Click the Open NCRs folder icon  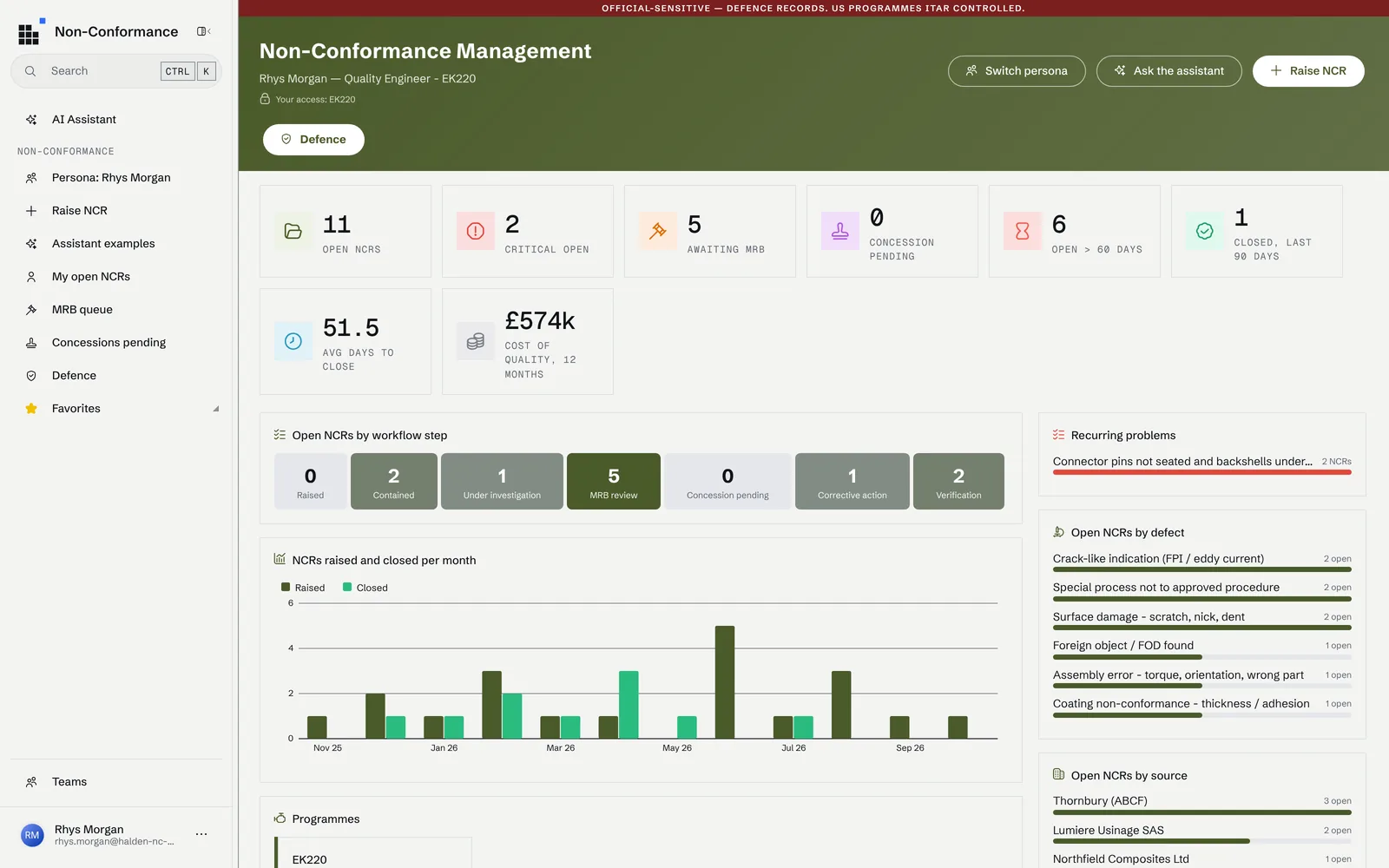(x=293, y=231)
